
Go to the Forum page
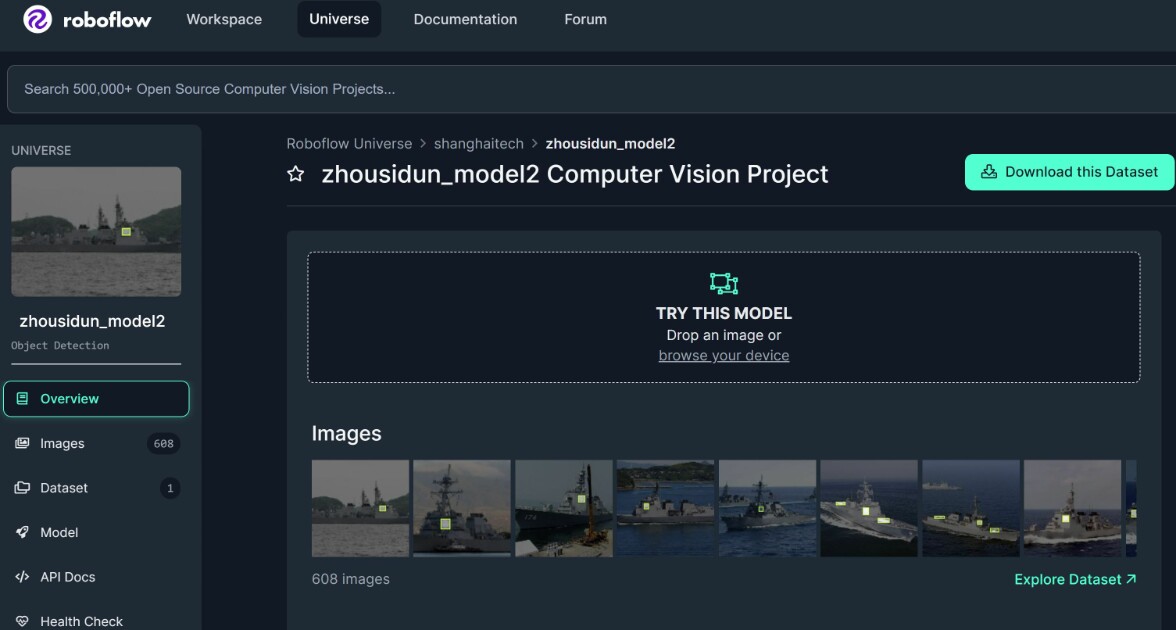point(585,20)
